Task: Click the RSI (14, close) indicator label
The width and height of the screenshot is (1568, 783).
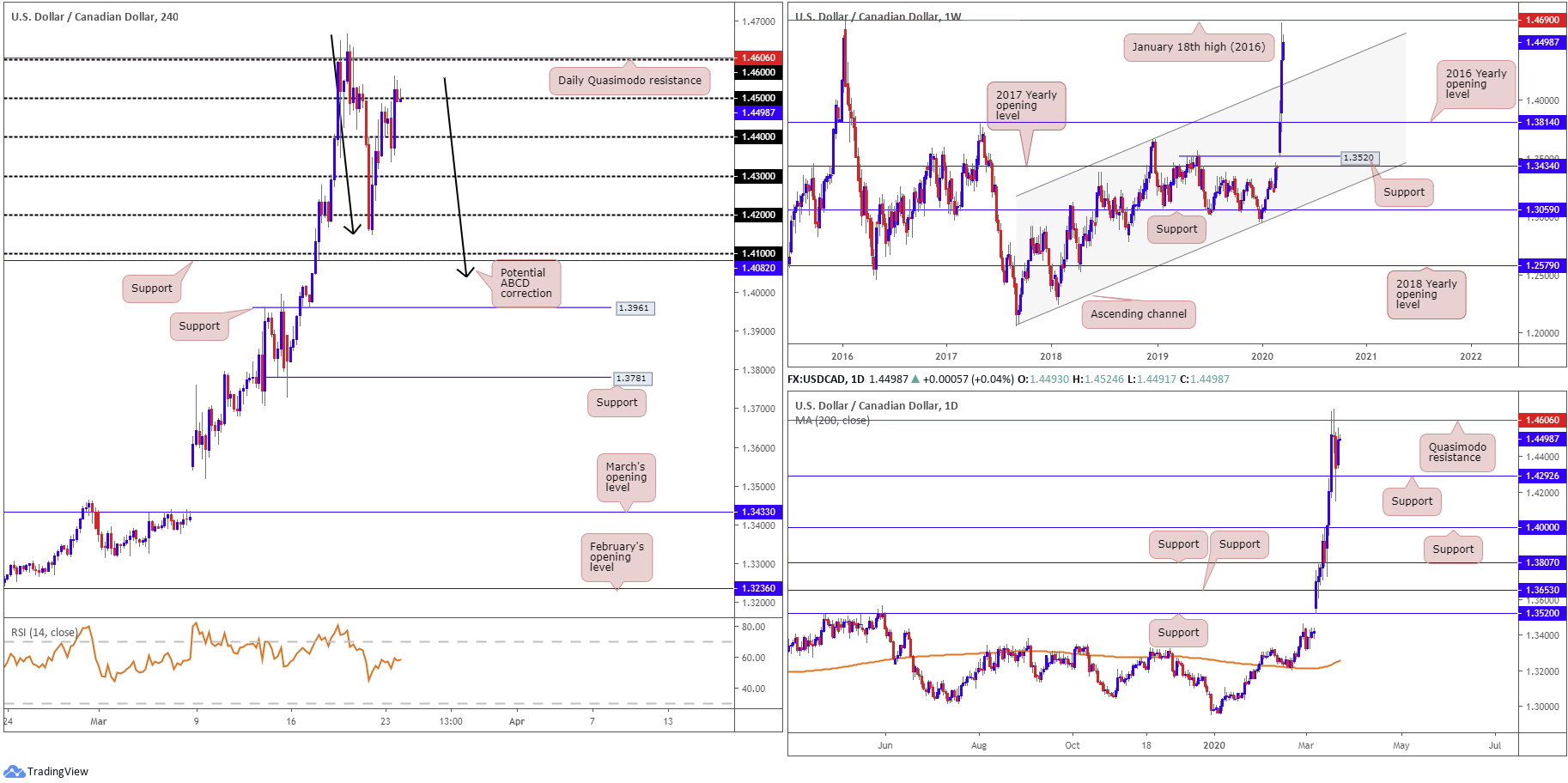Action: coord(44,633)
